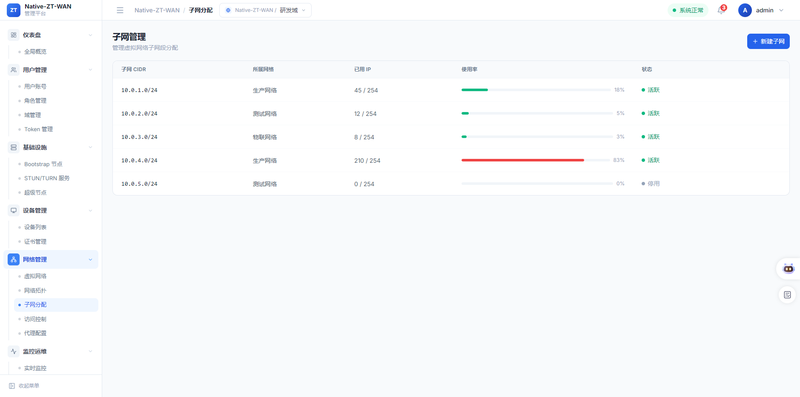This screenshot has height=397, width=800.
Task: Click the 物联网络 network cell
Action: [265, 137]
